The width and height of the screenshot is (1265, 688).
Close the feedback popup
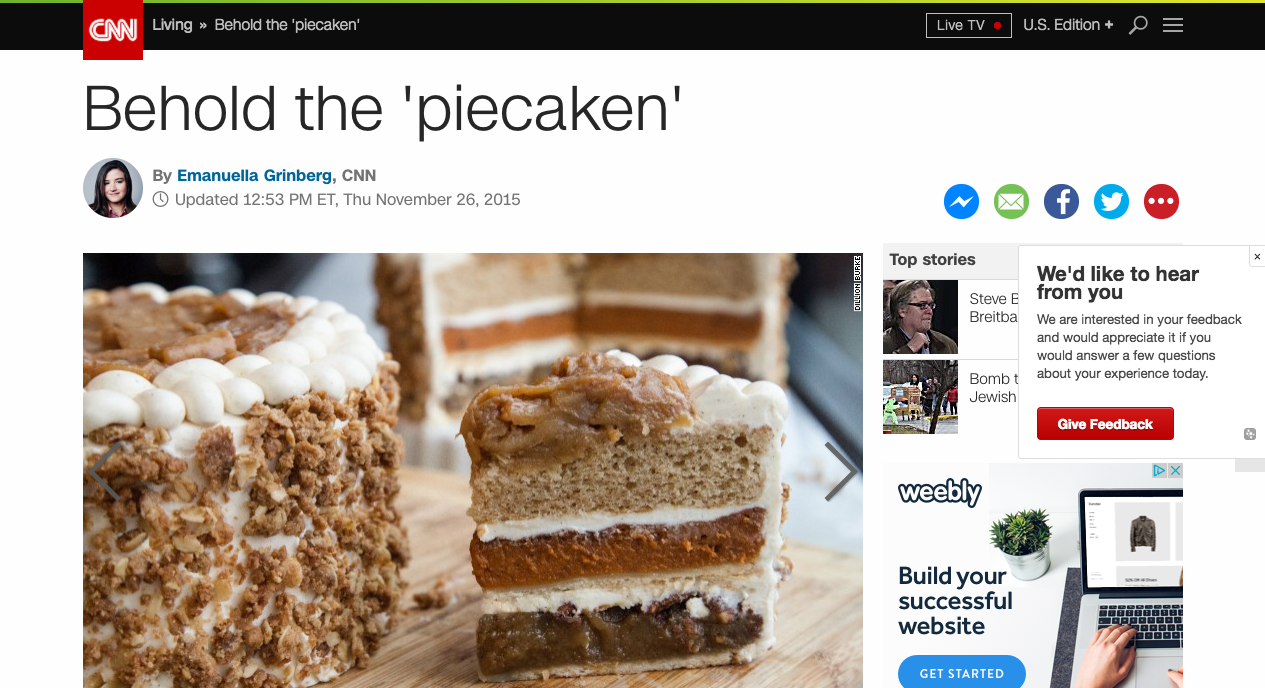point(1257,257)
